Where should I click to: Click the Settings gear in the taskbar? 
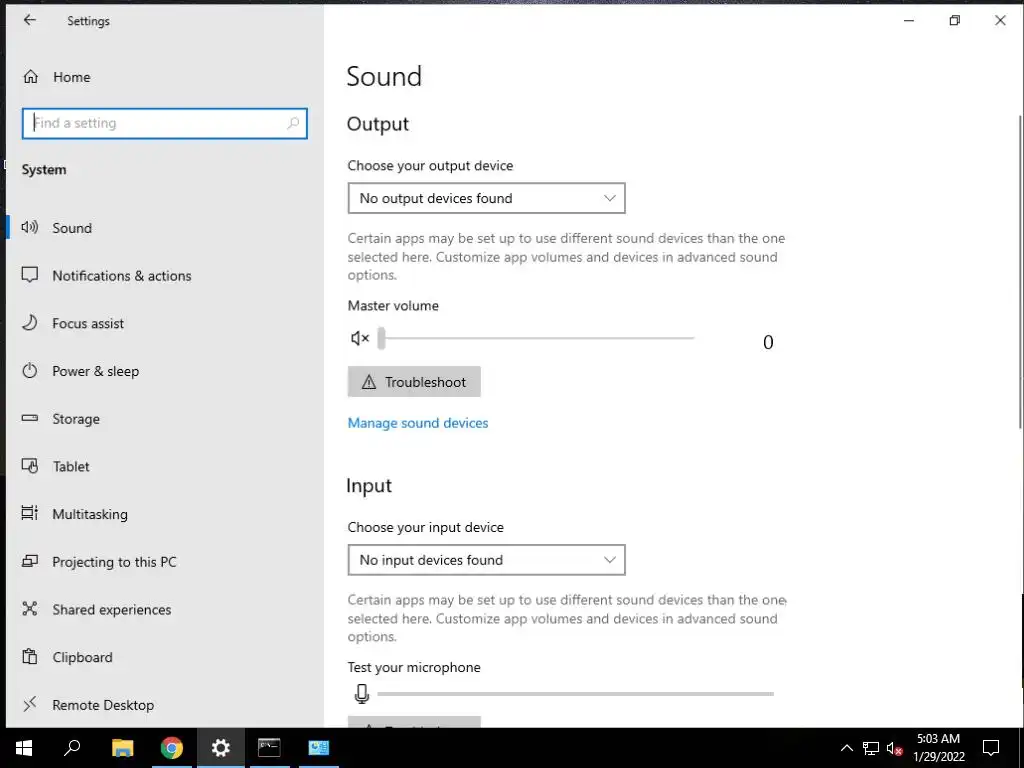pos(221,748)
